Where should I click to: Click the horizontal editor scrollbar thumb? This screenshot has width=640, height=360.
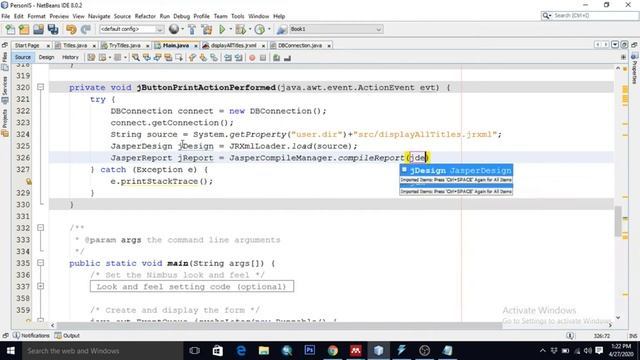(x=279, y=325)
